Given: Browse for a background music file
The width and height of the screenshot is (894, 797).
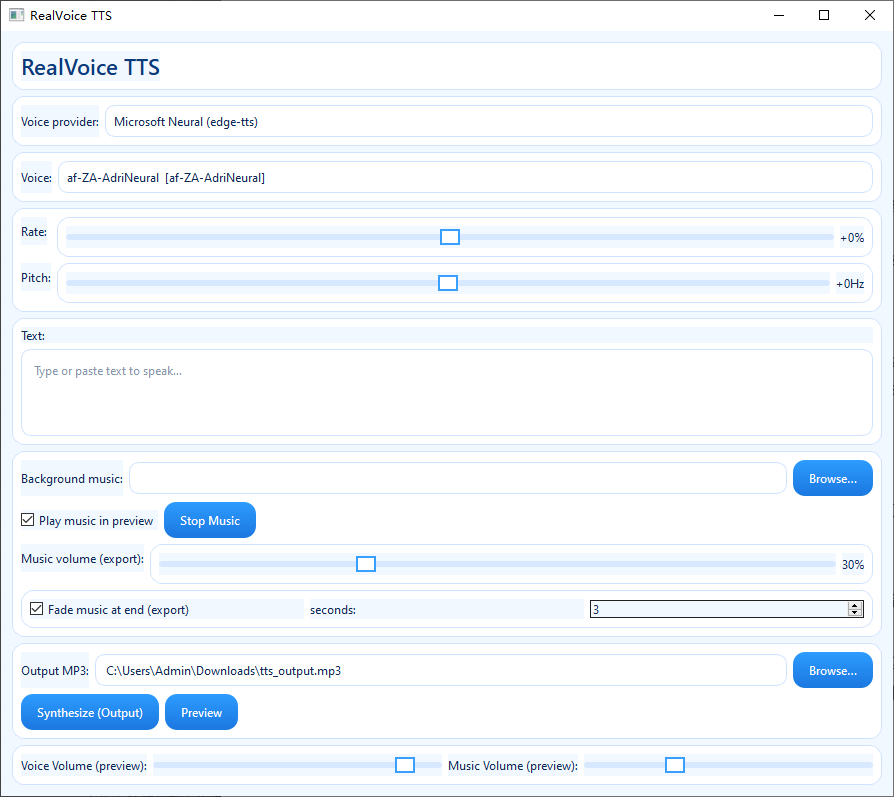Looking at the screenshot, I should [x=832, y=479].
